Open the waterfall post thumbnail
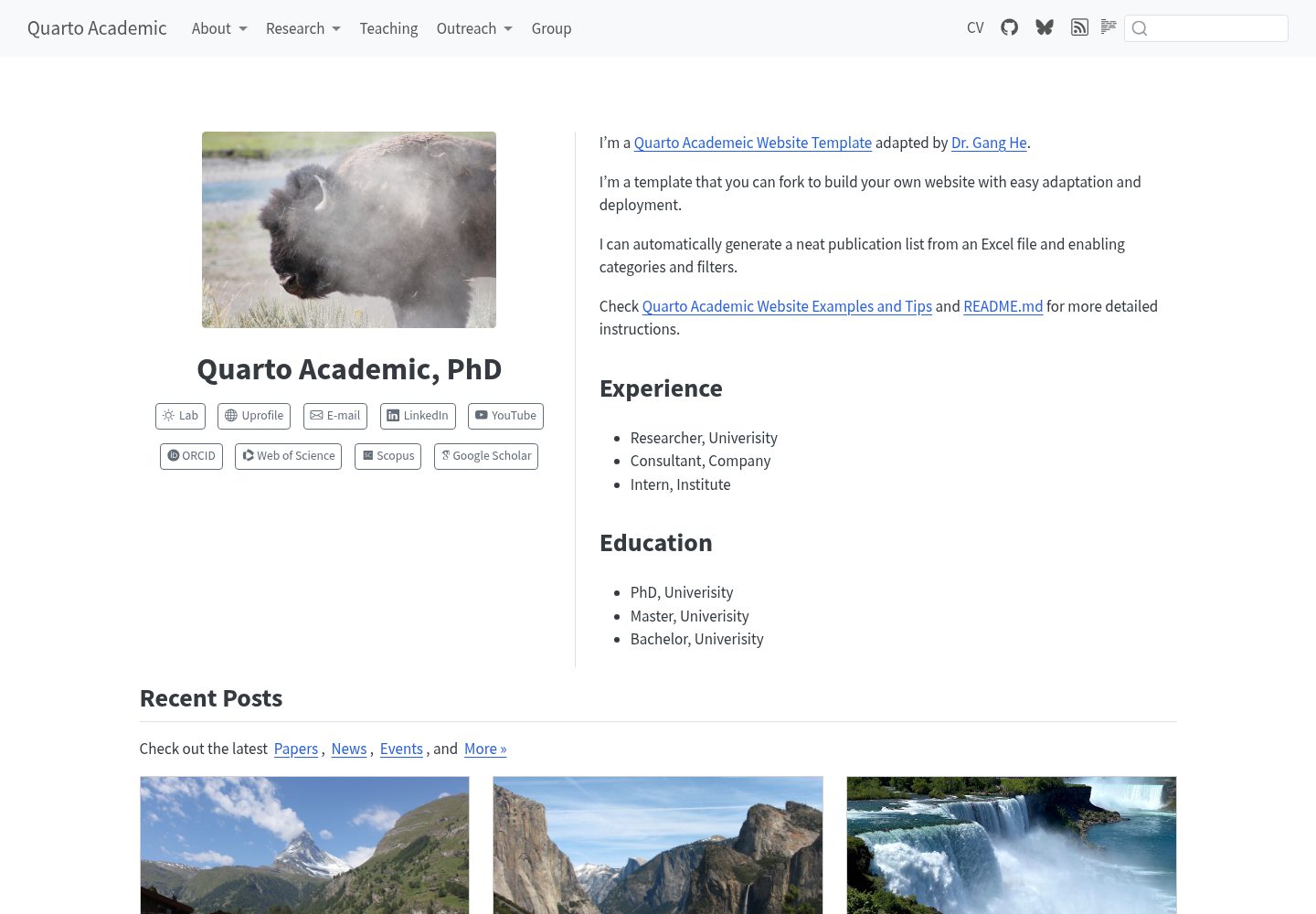Image resolution: width=1316 pixels, height=914 pixels. [1012, 845]
